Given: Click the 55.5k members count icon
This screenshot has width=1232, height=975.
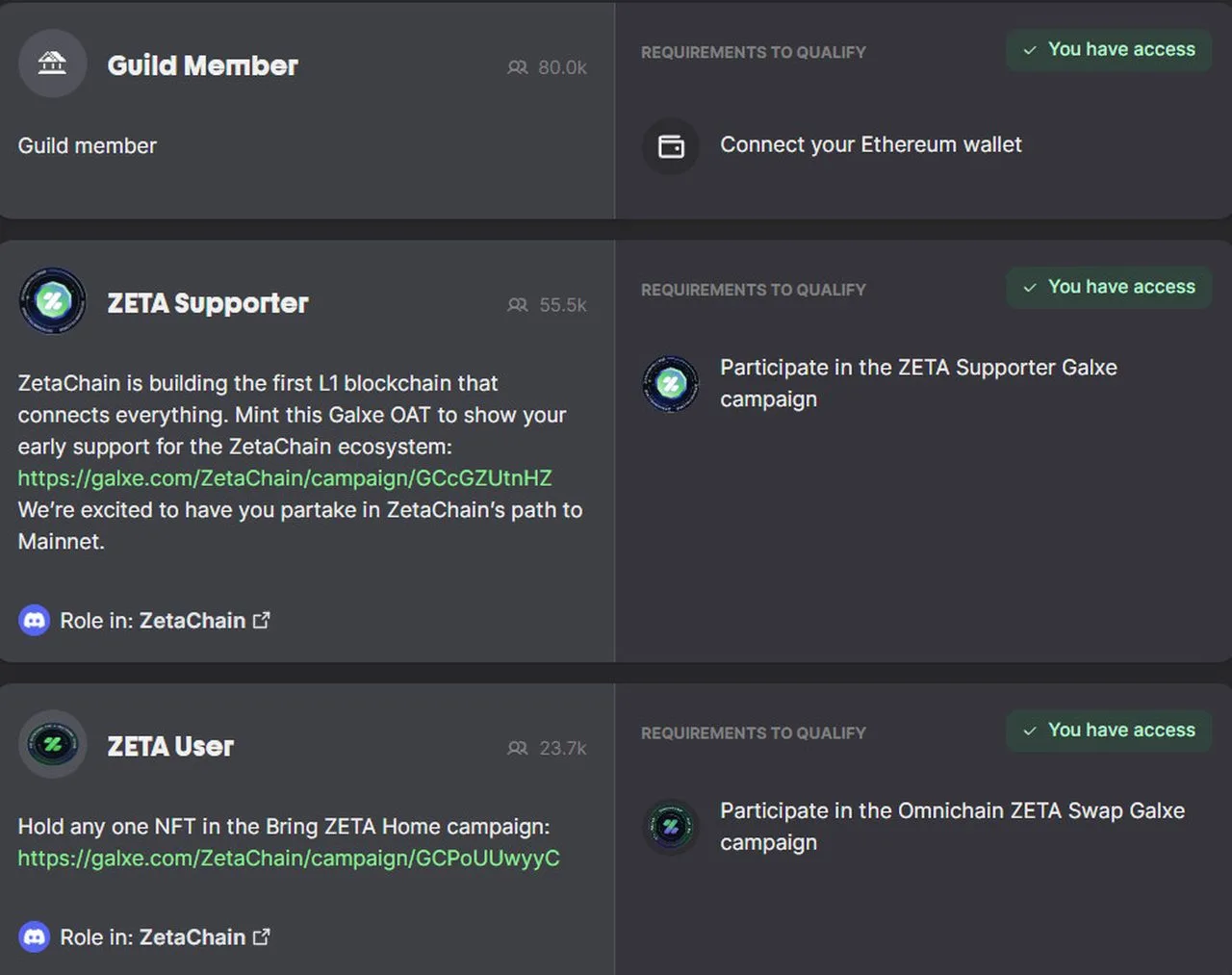Looking at the screenshot, I should pos(518,305).
